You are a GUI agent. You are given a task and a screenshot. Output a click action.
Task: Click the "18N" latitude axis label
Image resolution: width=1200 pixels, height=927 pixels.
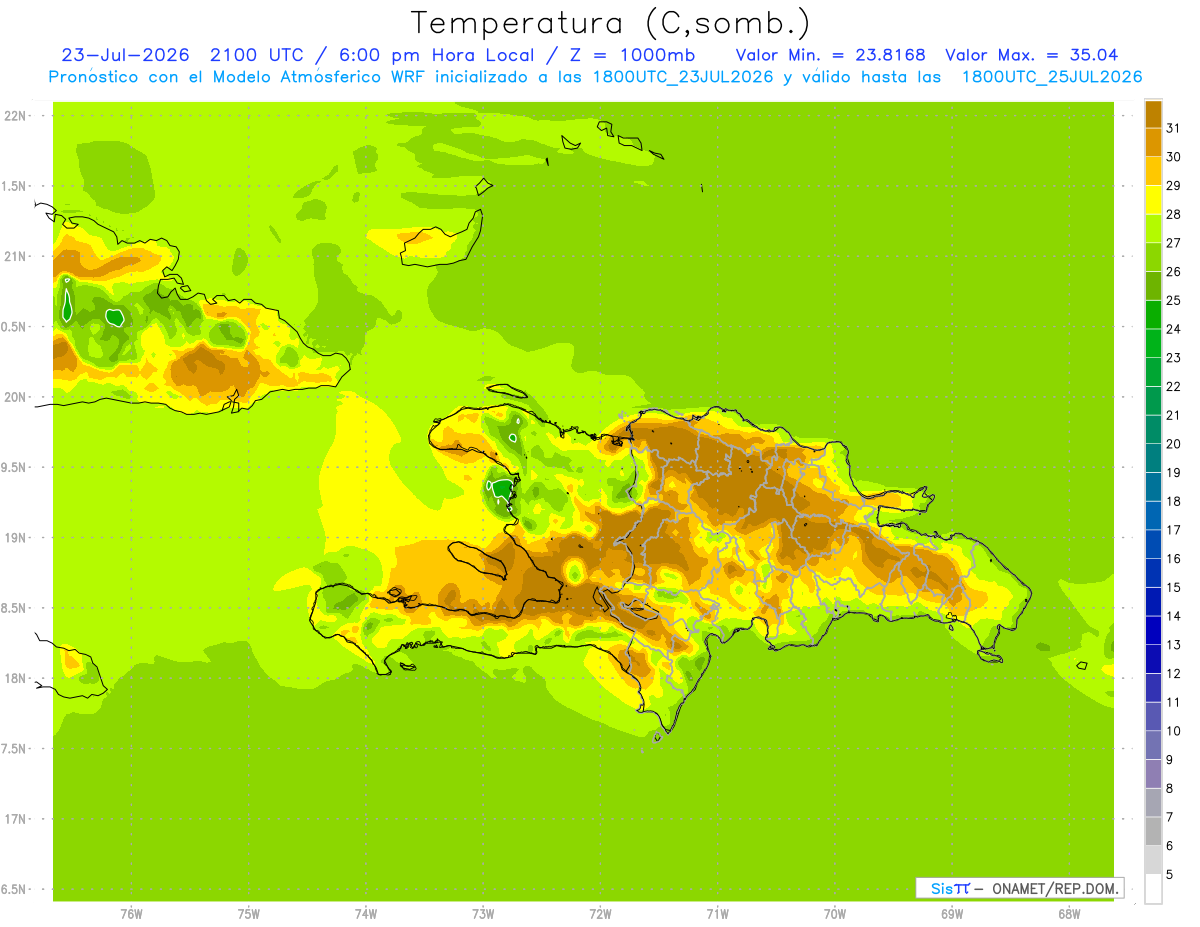tap(15, 678)
